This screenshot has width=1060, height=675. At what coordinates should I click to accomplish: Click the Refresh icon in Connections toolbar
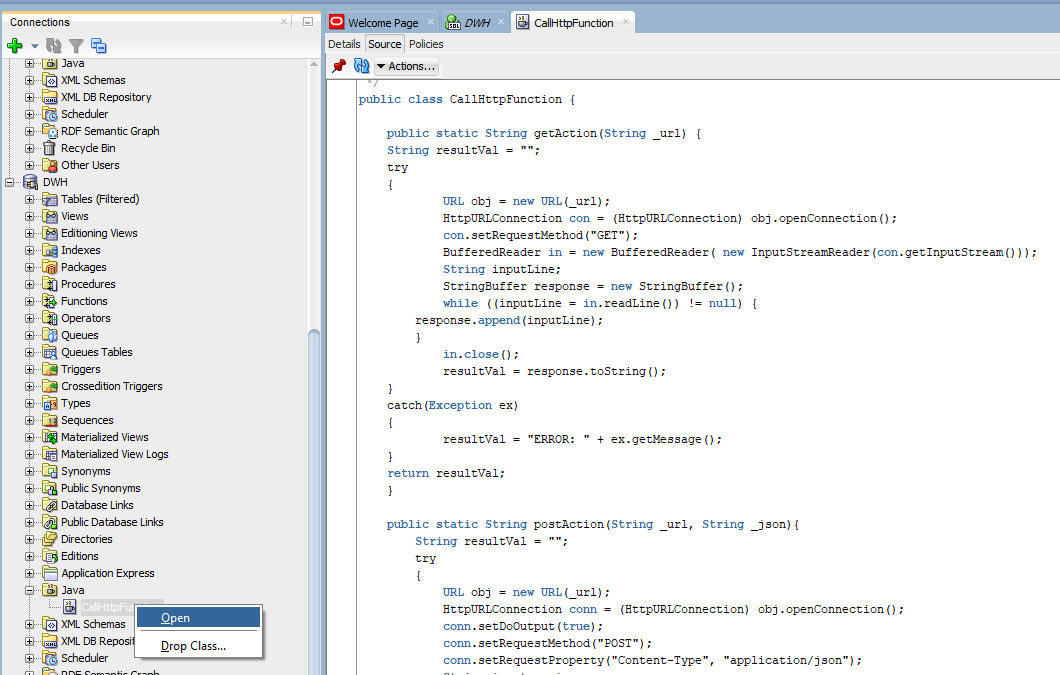coord(53,46)
